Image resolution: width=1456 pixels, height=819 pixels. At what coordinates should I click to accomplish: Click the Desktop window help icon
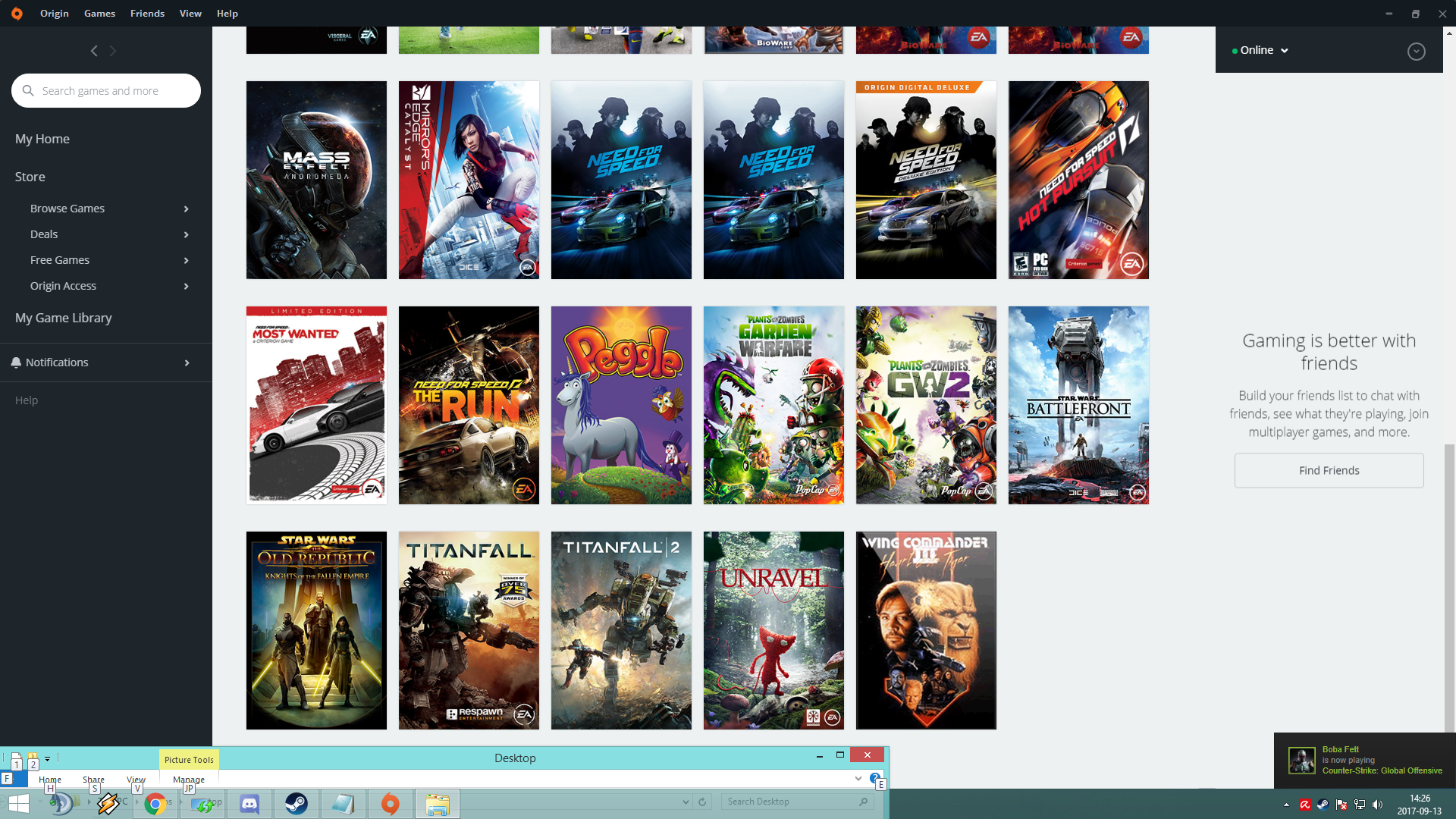pyautogui.click(x=874, y=779)
